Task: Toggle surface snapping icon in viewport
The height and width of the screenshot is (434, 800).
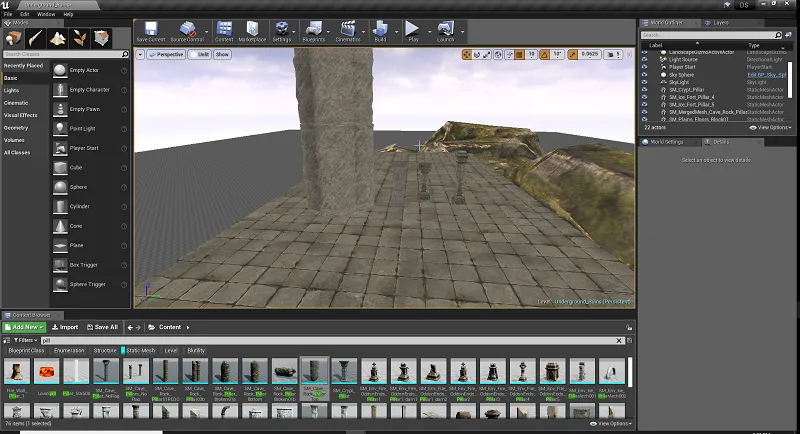Action: click(509, 55)
